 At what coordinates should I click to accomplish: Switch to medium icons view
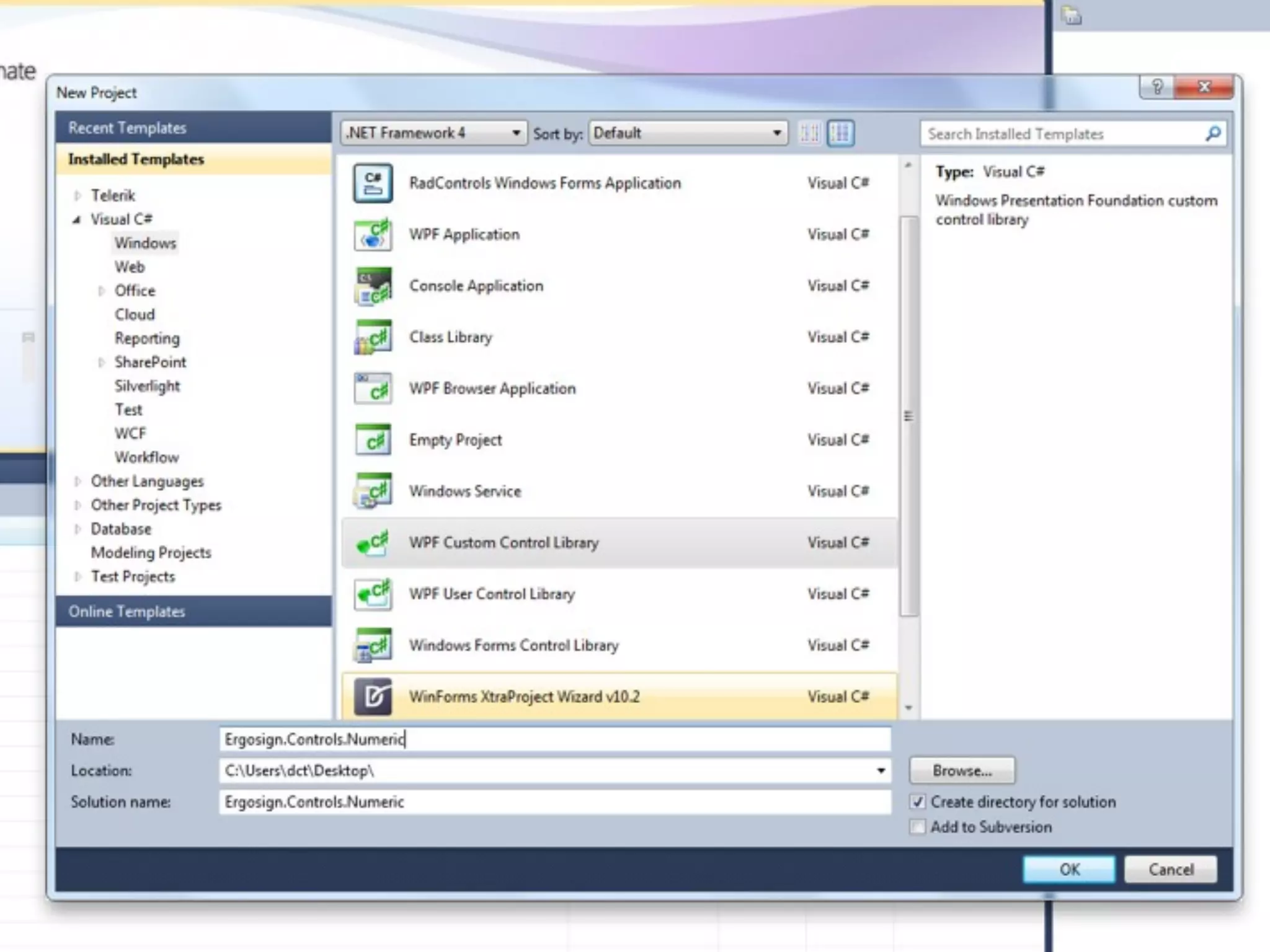click(841, 133)
